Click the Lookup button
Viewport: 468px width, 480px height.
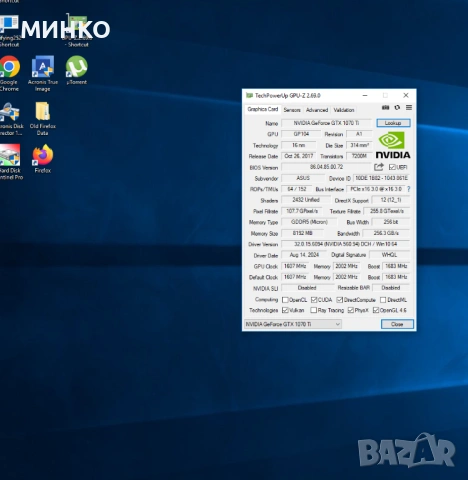tap(393, 123)
